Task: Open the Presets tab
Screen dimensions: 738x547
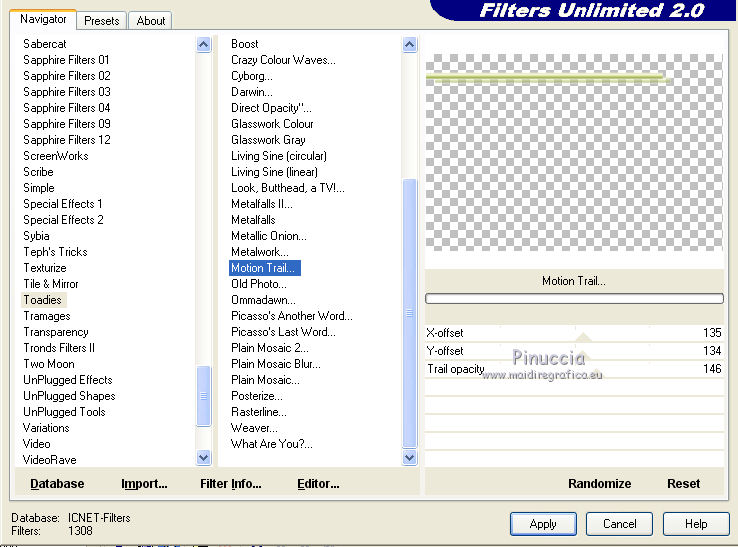Action: pos(101,21)
